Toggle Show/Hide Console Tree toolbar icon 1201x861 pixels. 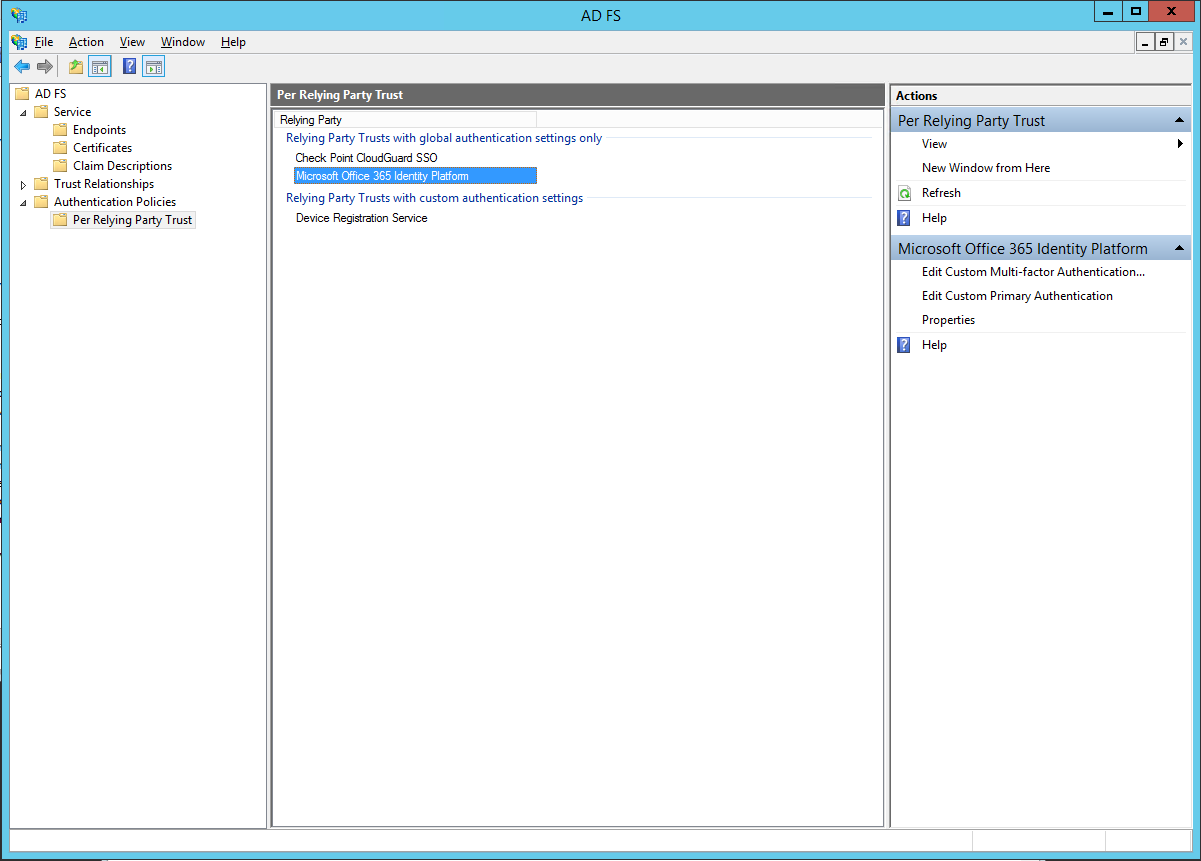click(99, 67)
